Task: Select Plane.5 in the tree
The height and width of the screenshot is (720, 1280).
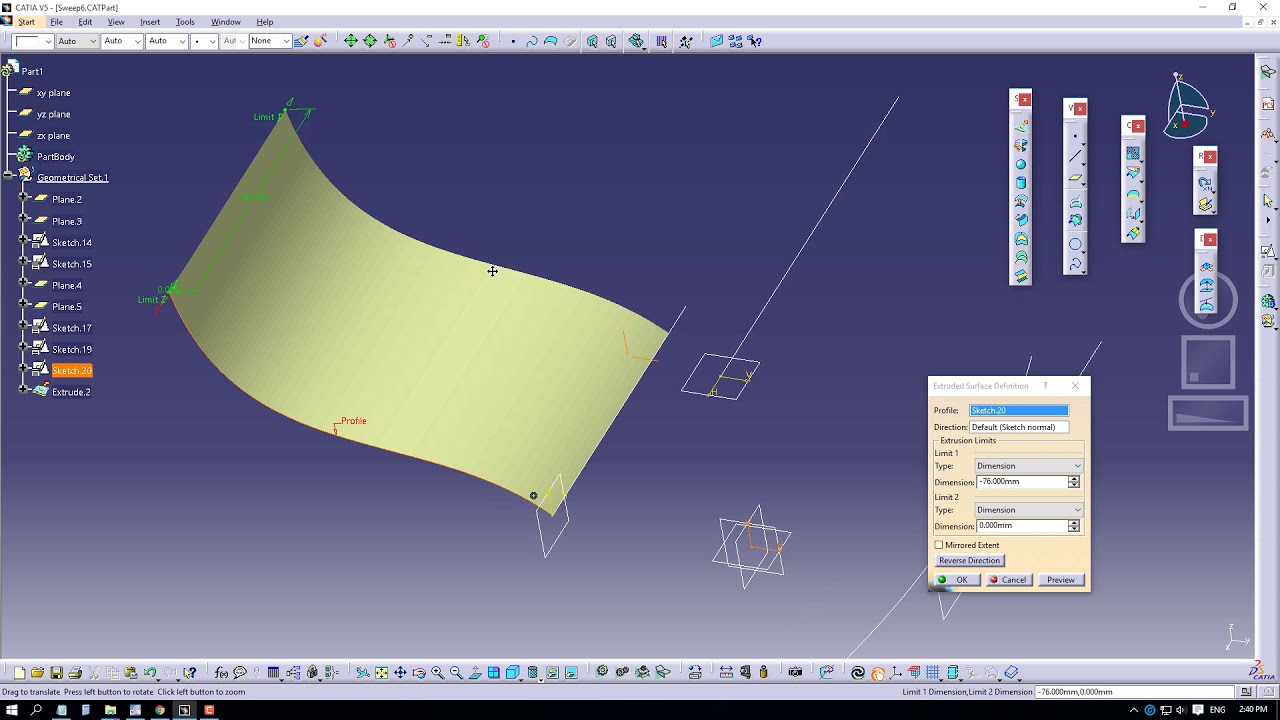Action: [x=67, y=306]
